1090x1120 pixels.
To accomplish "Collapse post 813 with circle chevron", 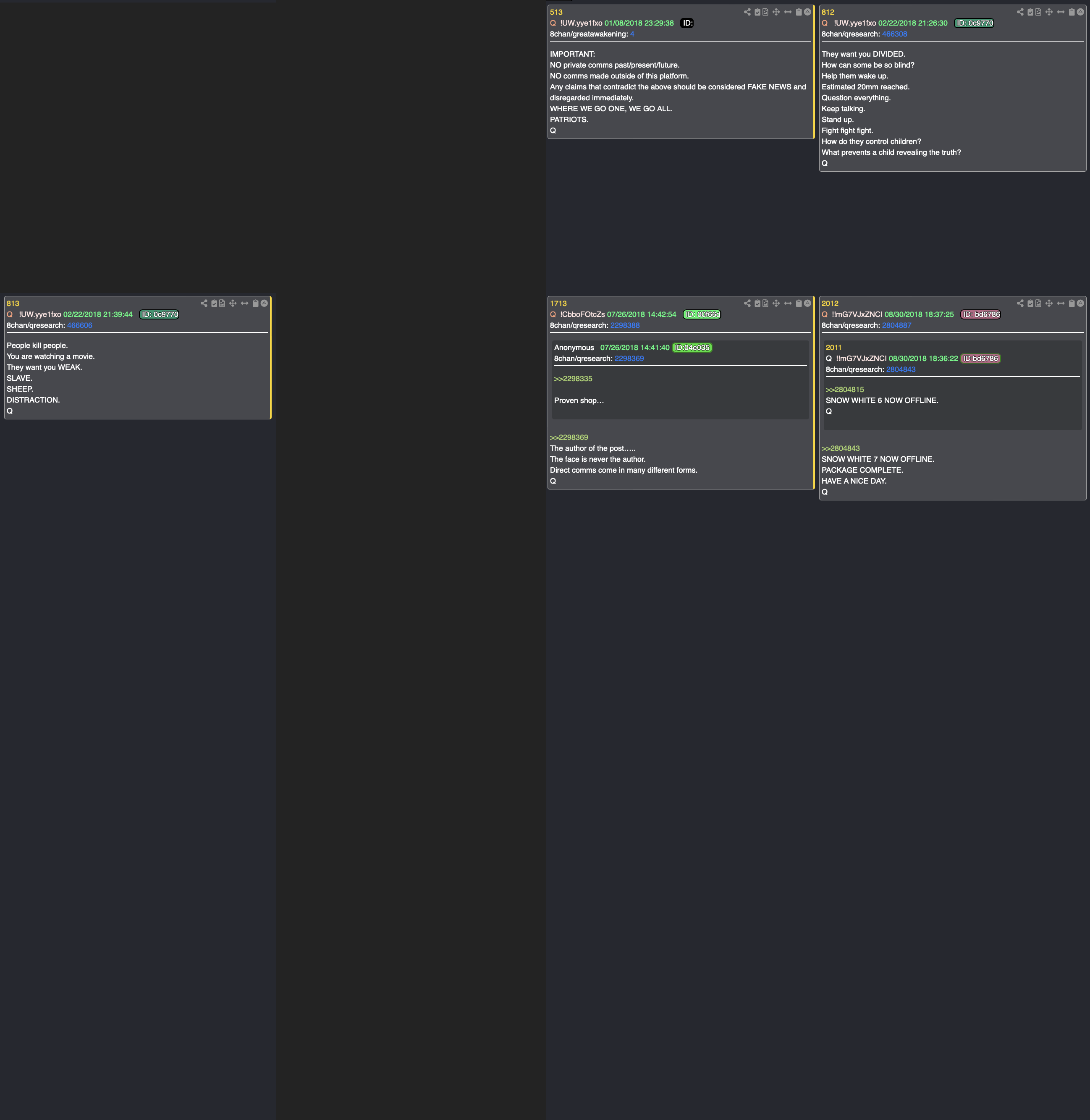I will coord(264,304).
